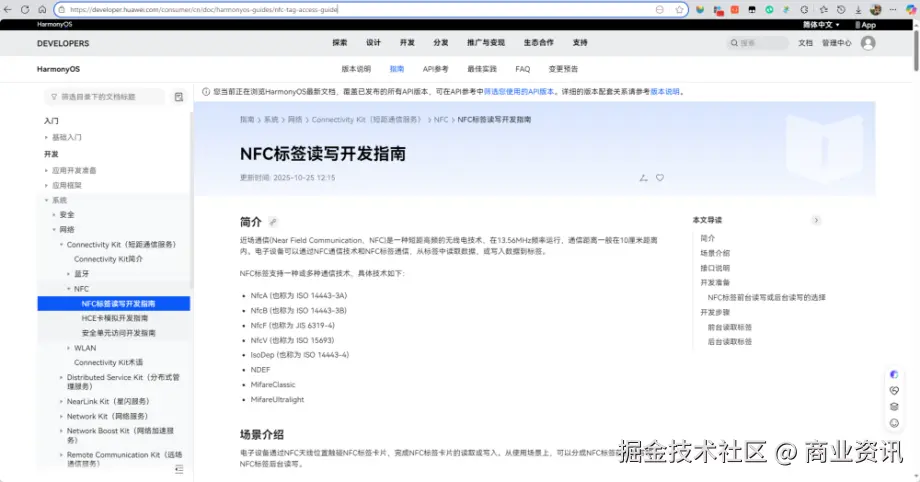Expand the WLAN tree node
The image size is (920, 482).
(x=69, y=348)
